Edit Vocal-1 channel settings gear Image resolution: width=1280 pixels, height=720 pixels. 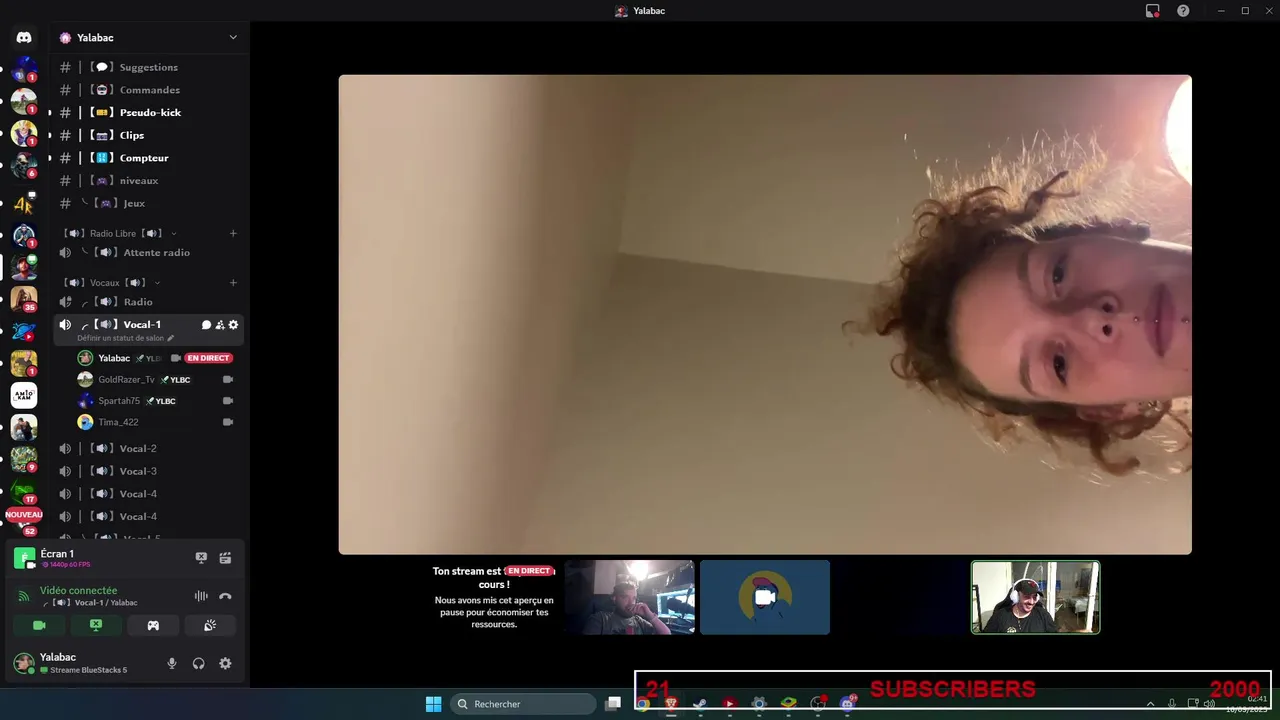pyautogui.click(x=233, y=325)
